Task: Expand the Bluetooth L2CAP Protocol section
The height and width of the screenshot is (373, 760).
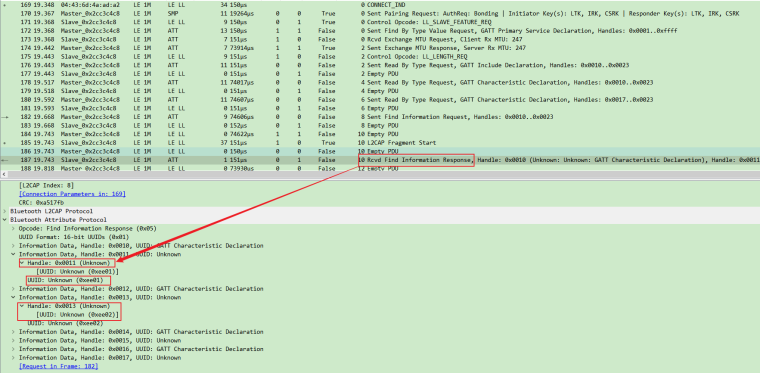Action: click(4, 211)
